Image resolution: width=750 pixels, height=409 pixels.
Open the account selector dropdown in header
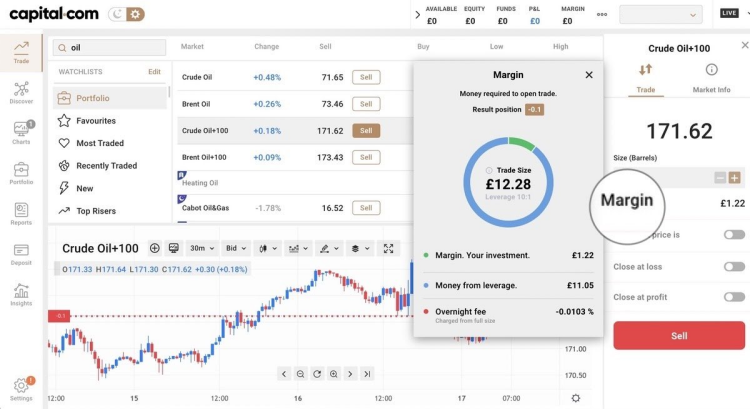point(660,15)
